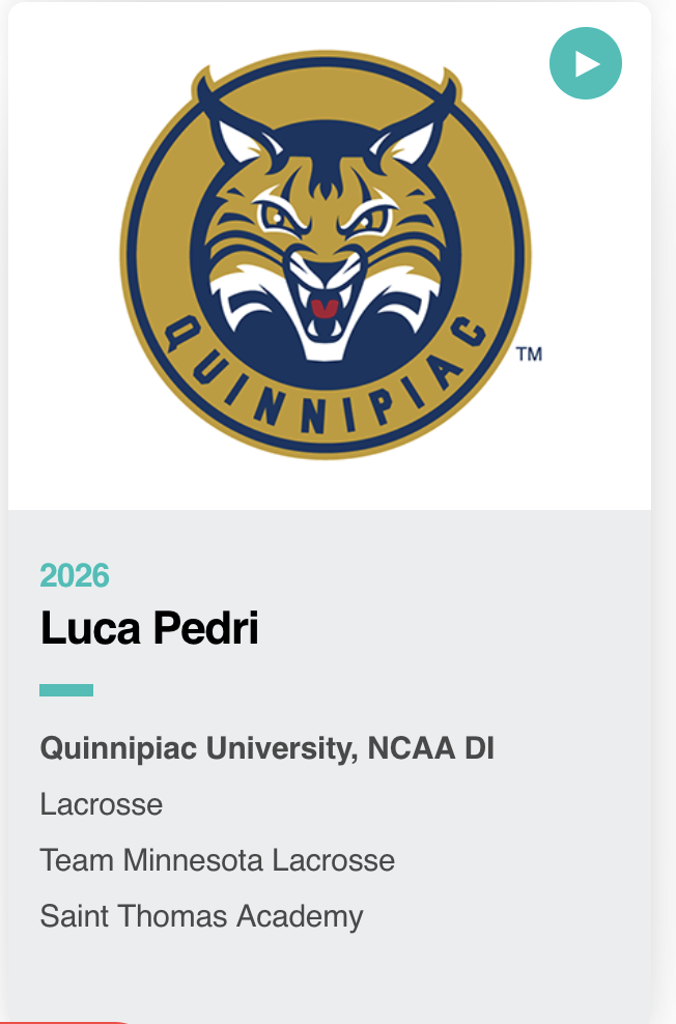Open Team Minnesota Lacrosse club link
Screen dimensions: 676x1024
[217, 860]
